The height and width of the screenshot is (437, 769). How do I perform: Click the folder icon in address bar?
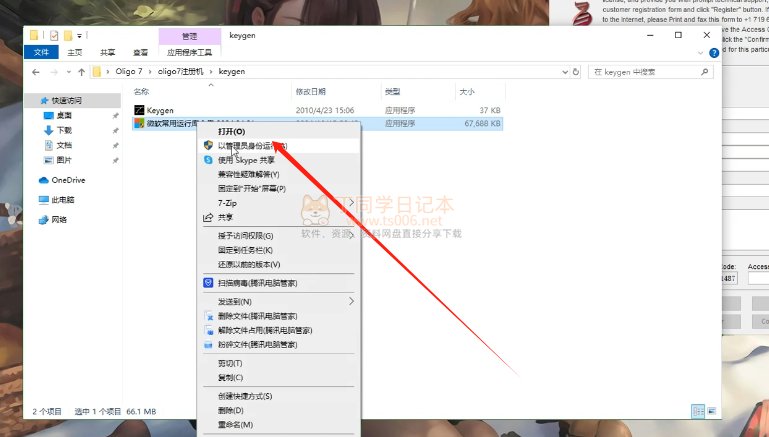(97, 72)
